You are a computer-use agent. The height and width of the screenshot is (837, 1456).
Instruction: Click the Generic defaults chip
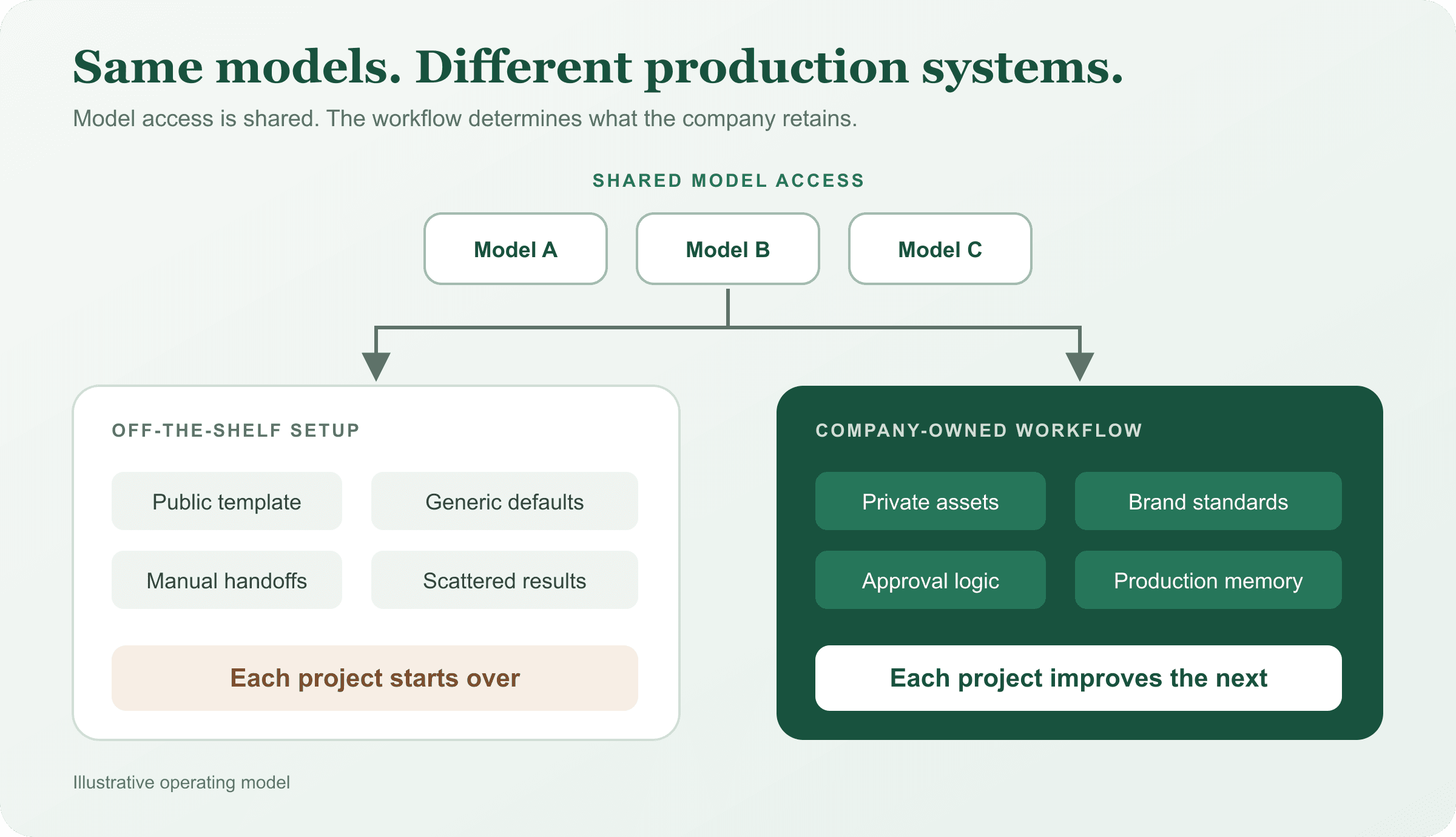[505, 501]
